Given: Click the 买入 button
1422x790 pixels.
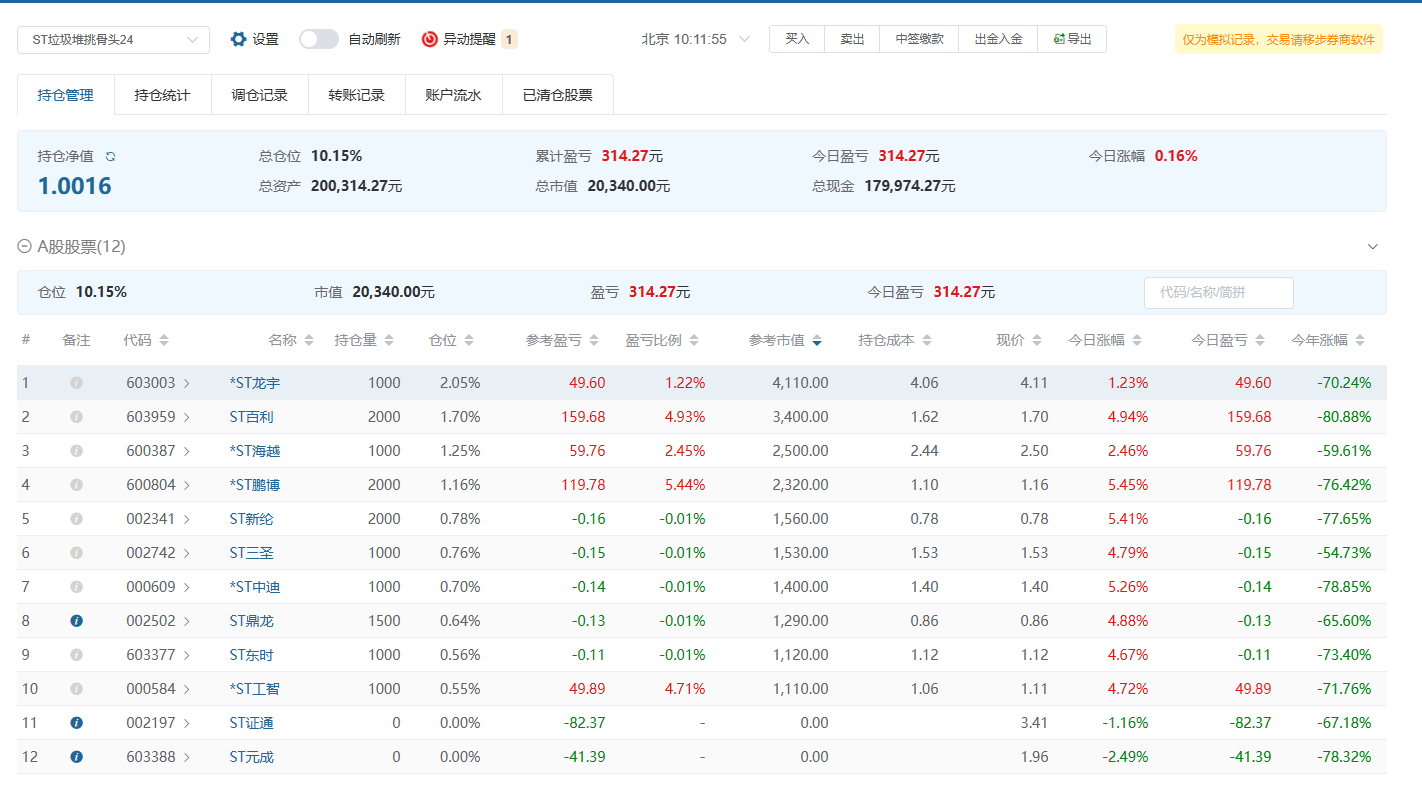Looking at the screenshot, I should coord(796,39).
